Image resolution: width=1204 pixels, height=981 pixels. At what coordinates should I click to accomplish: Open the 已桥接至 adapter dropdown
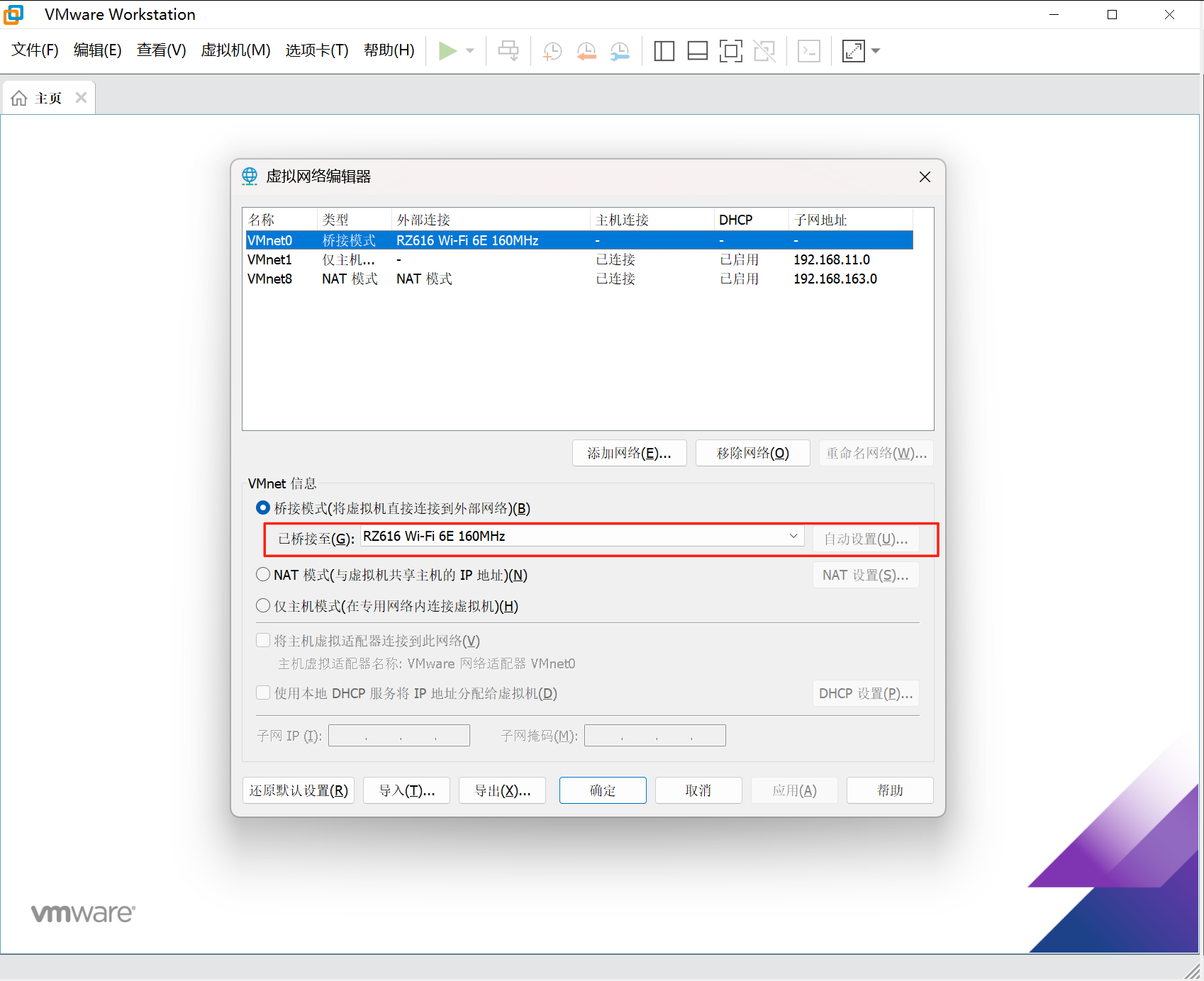582,537
